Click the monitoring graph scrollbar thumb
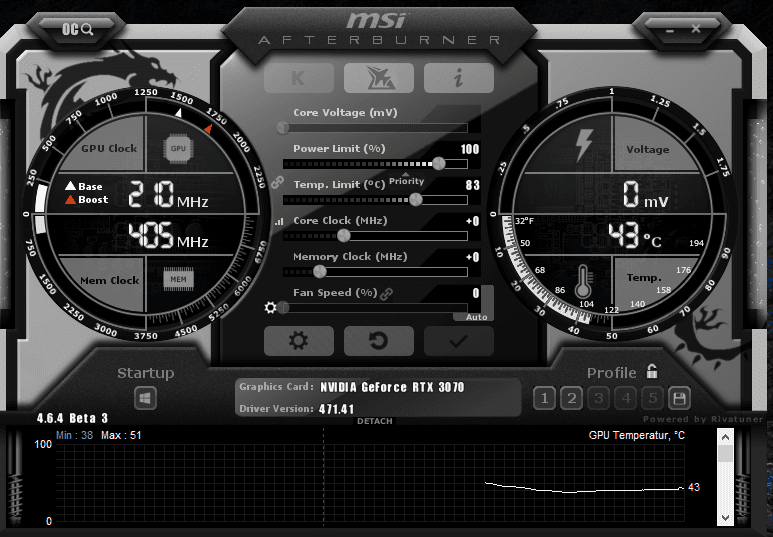773x537 pixels. point(725,454)
